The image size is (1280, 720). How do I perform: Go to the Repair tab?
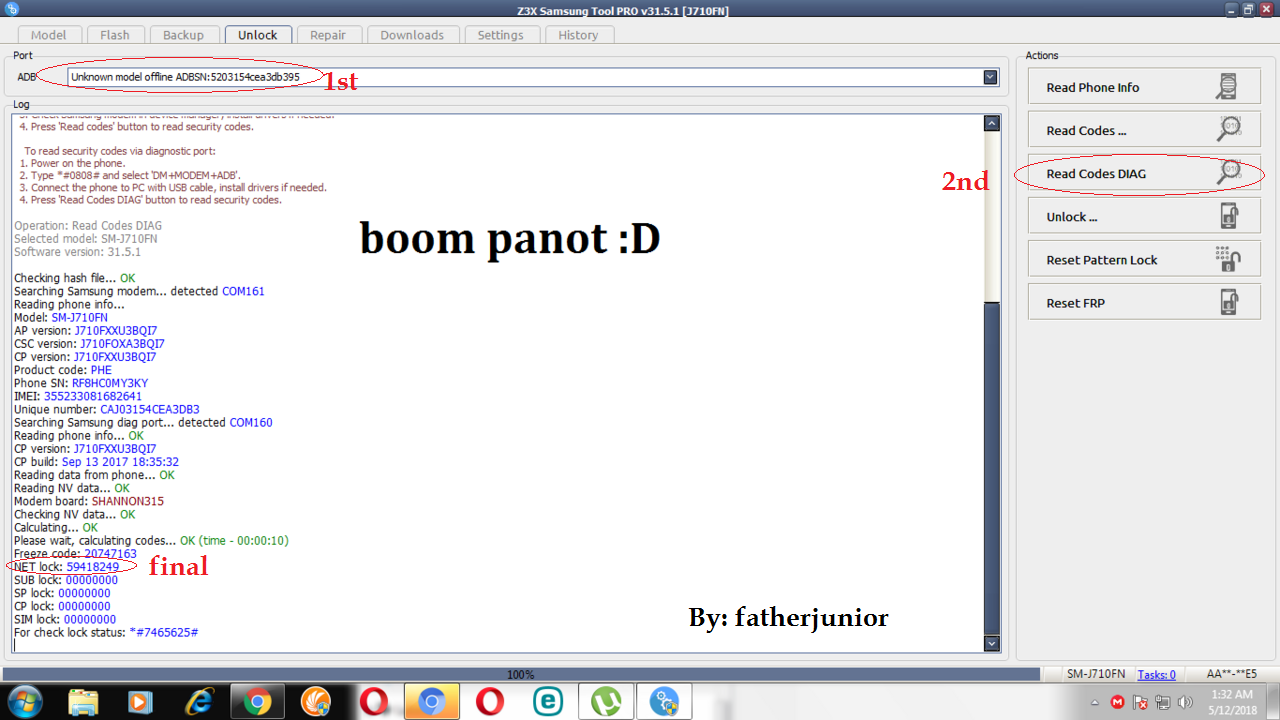pos(328,35)
